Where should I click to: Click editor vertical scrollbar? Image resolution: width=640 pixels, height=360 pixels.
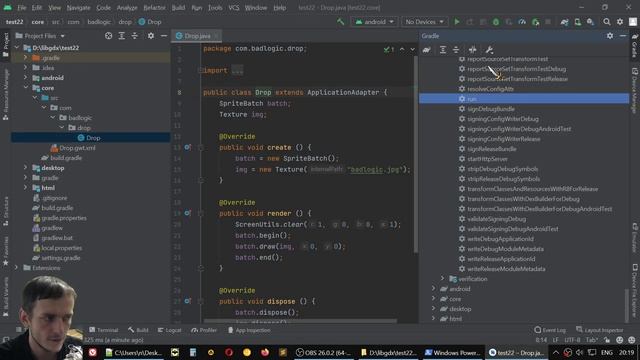(416, 154)
